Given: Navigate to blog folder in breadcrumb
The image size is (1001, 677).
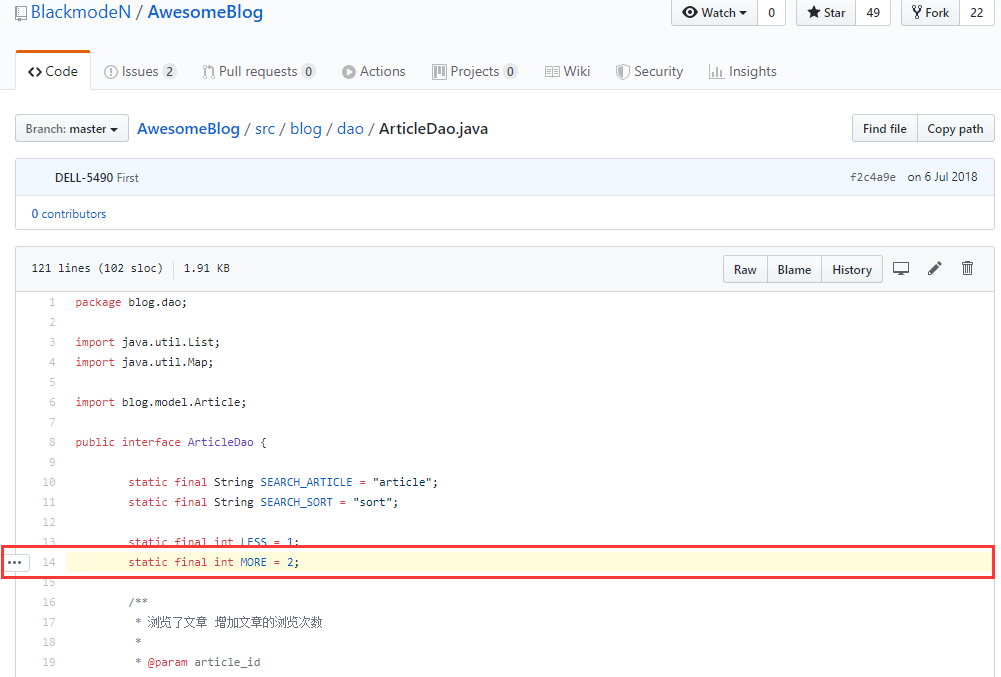Looking at the screenshot, I should point(306,128).
